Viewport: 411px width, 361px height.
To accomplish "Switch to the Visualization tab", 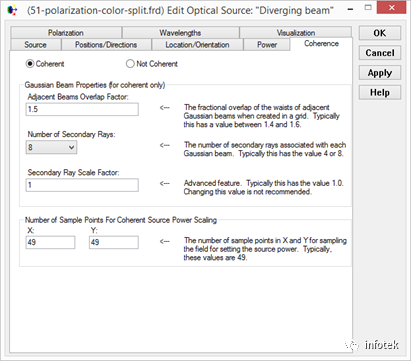I will (x=296, y=33).
